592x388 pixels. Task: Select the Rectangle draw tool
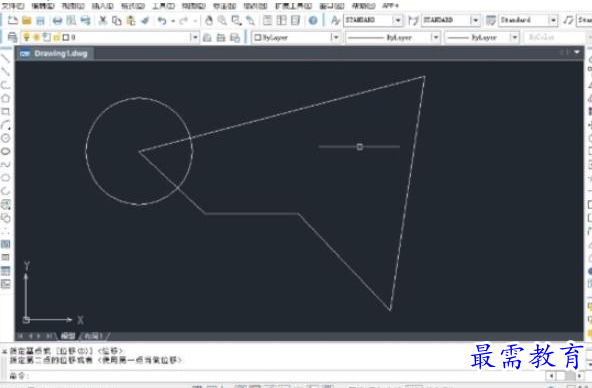pyautogui.click(x=5, y=112)
